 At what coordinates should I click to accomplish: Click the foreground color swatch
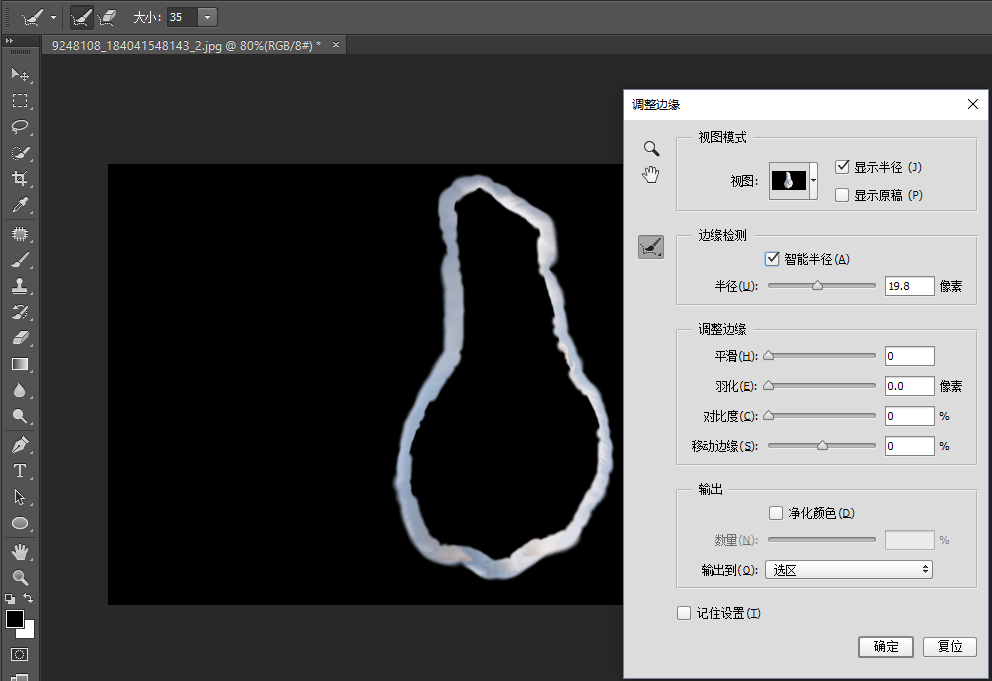click(x=15, y=618)
